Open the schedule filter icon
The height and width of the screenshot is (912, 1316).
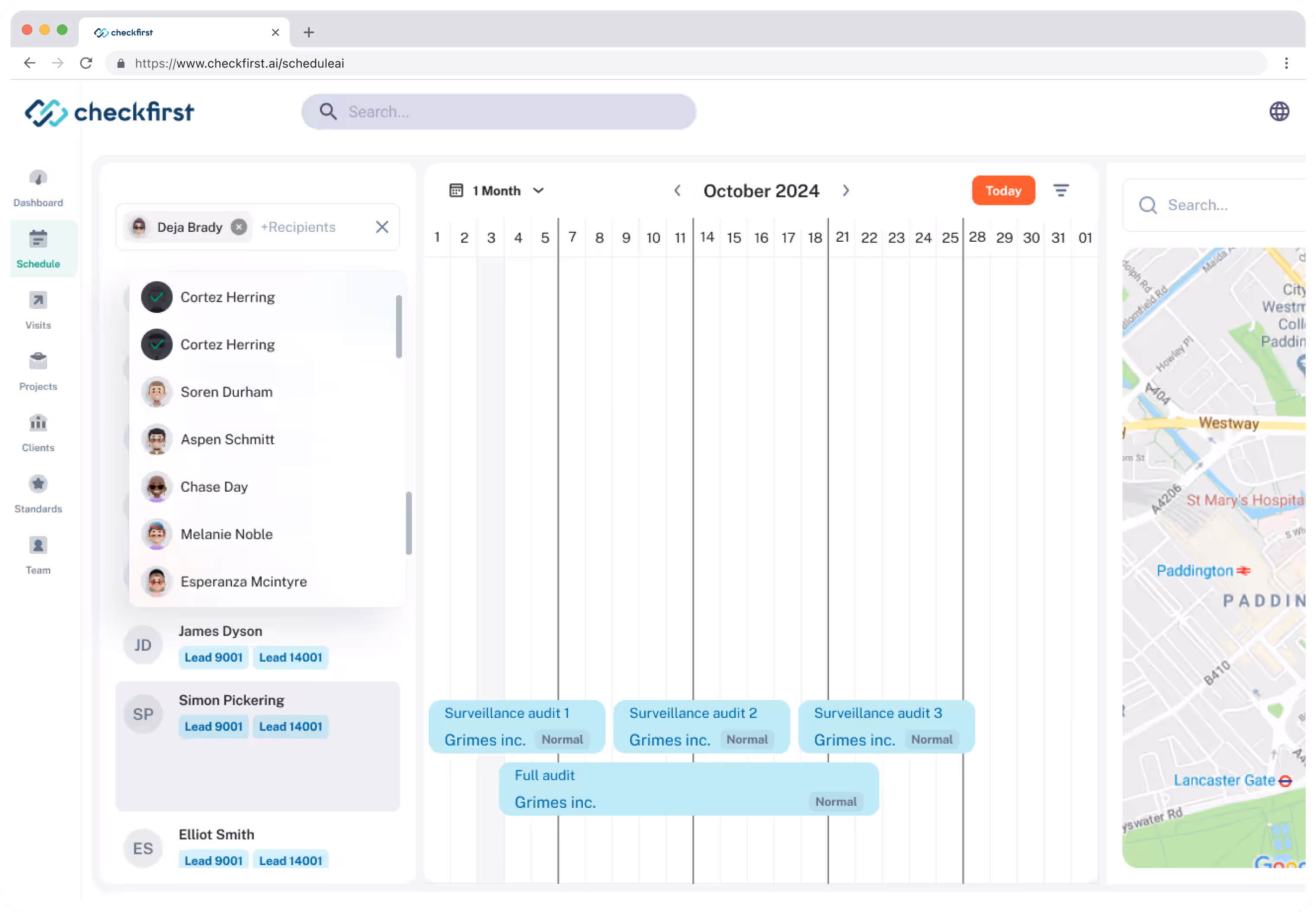click(1061, 190)
